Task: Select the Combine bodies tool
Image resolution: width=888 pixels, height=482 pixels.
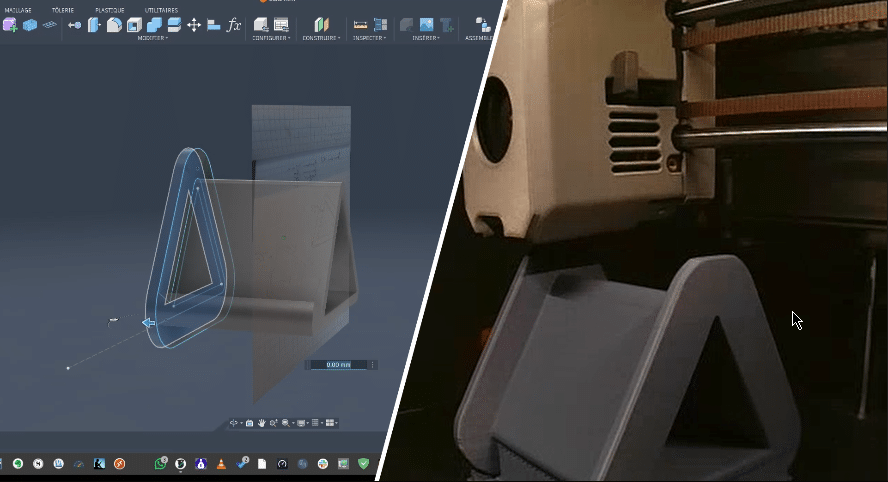Action: coord(154,25)
